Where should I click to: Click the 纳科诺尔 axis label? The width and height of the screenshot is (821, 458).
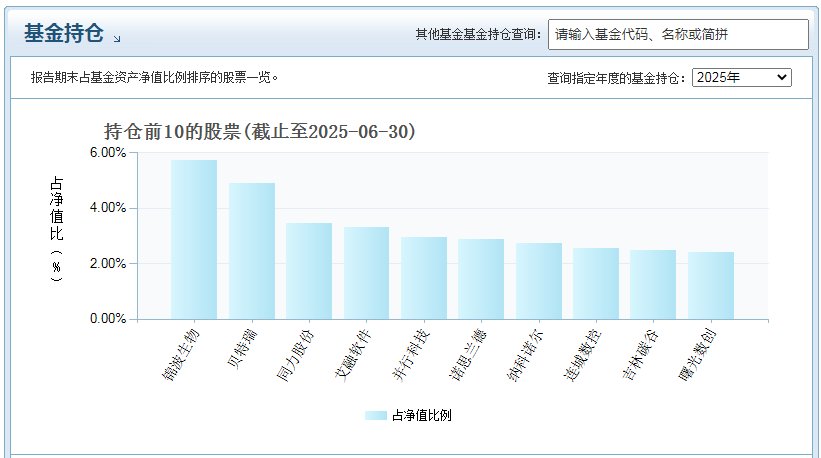526,355
